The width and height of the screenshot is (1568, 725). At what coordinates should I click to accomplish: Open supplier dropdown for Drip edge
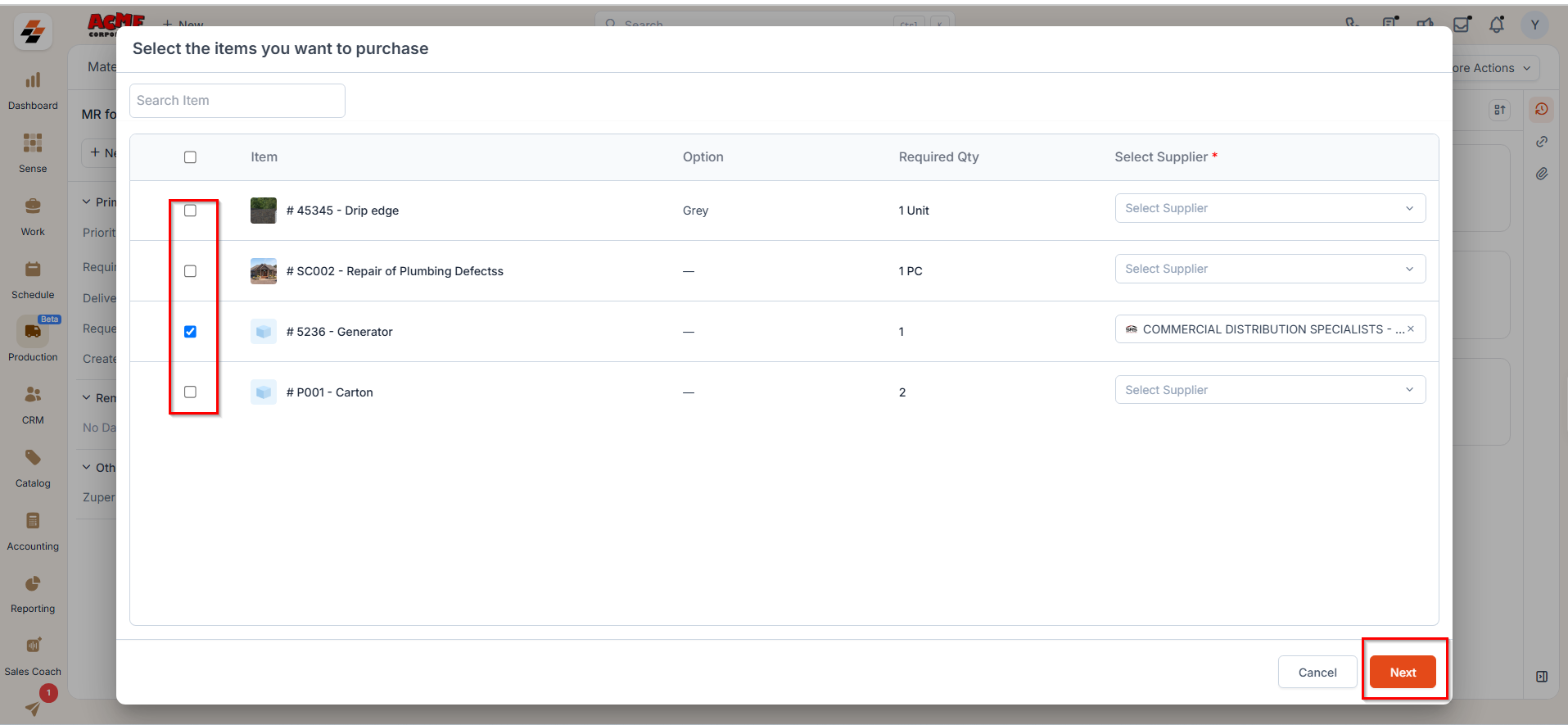point(1270,208)
